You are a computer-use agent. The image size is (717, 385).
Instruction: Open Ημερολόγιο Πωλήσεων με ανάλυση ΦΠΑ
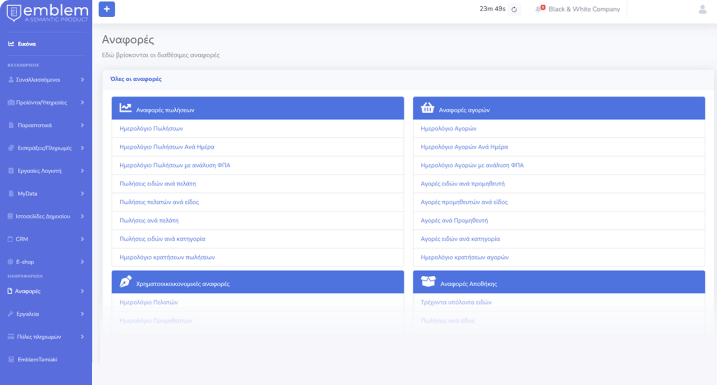click(x=258, y=165)
